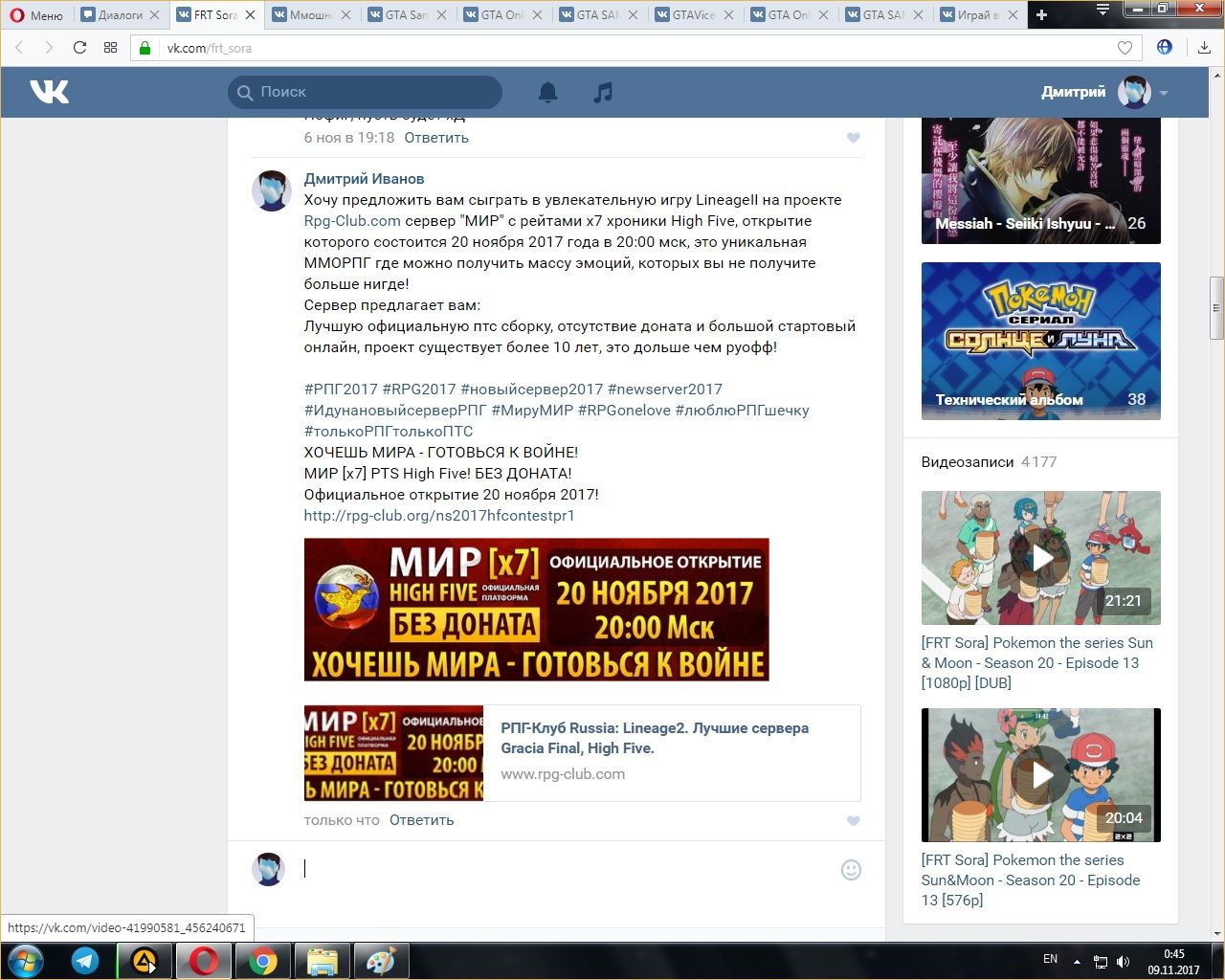1225x980 pixels.
Task: Open VK notifications bell
Action: [547, 92]
